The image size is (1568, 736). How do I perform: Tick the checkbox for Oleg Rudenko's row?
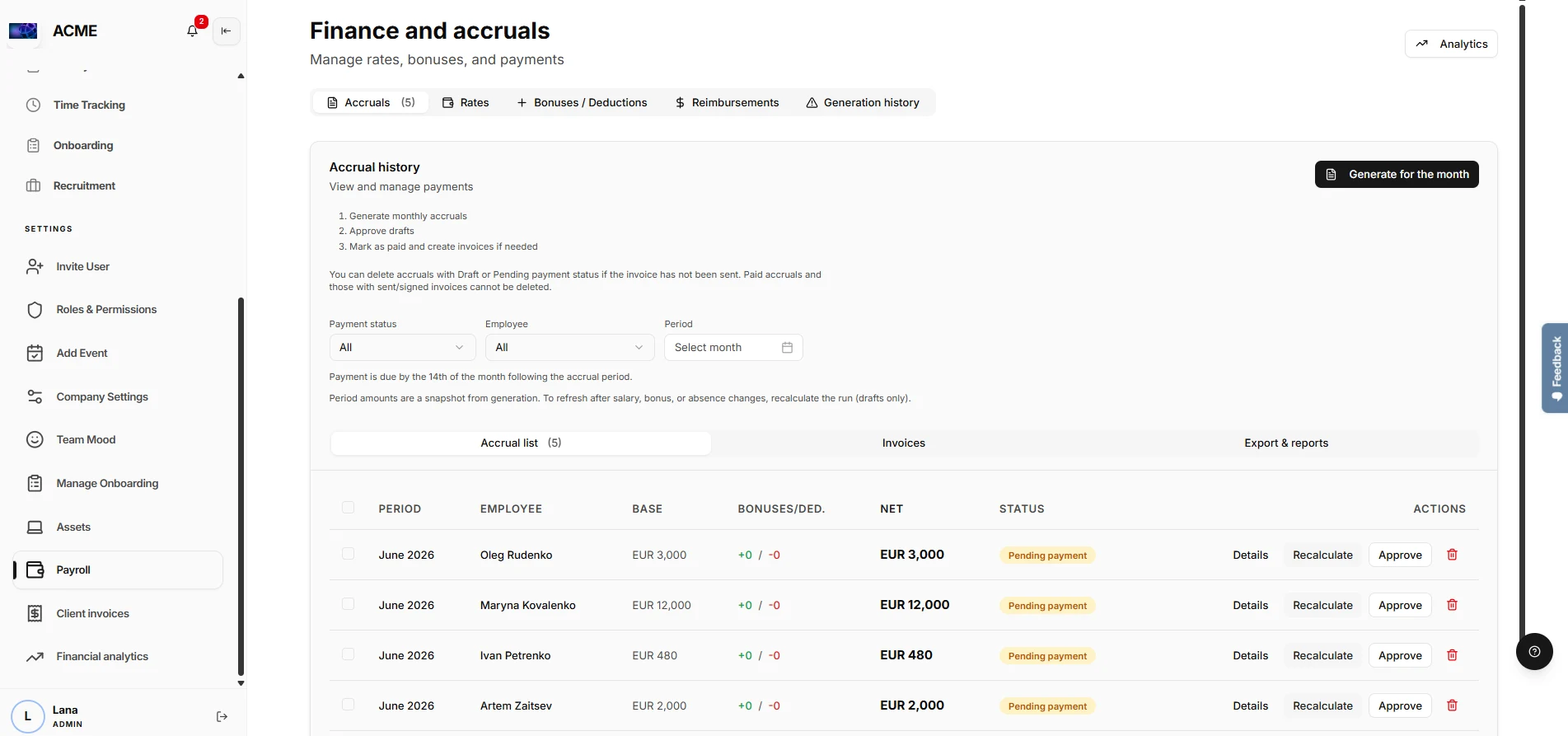(348, 554)
